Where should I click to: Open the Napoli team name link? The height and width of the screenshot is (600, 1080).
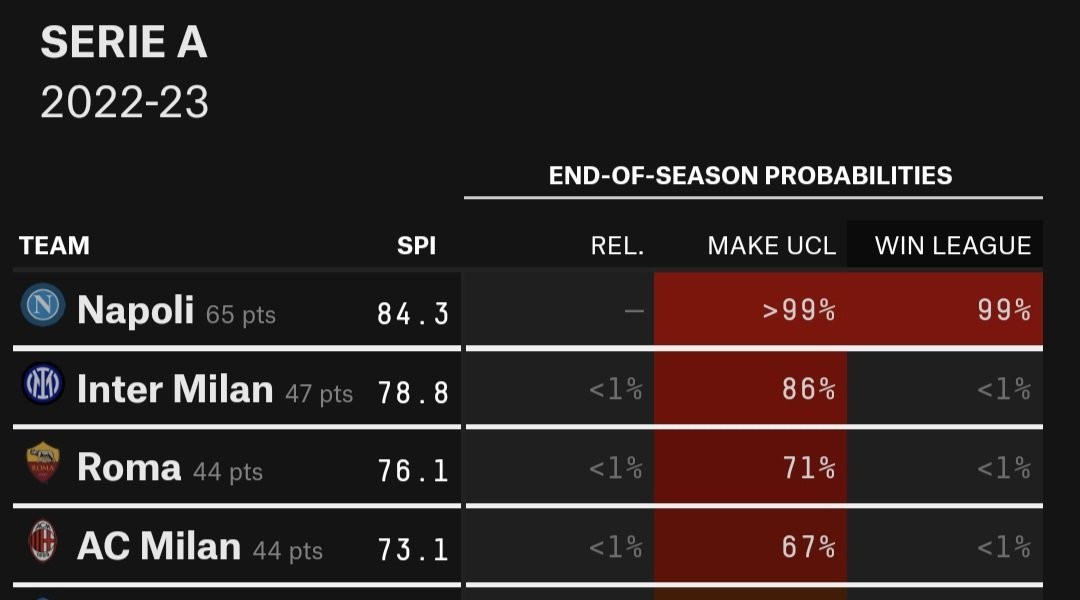click(135, 310)
